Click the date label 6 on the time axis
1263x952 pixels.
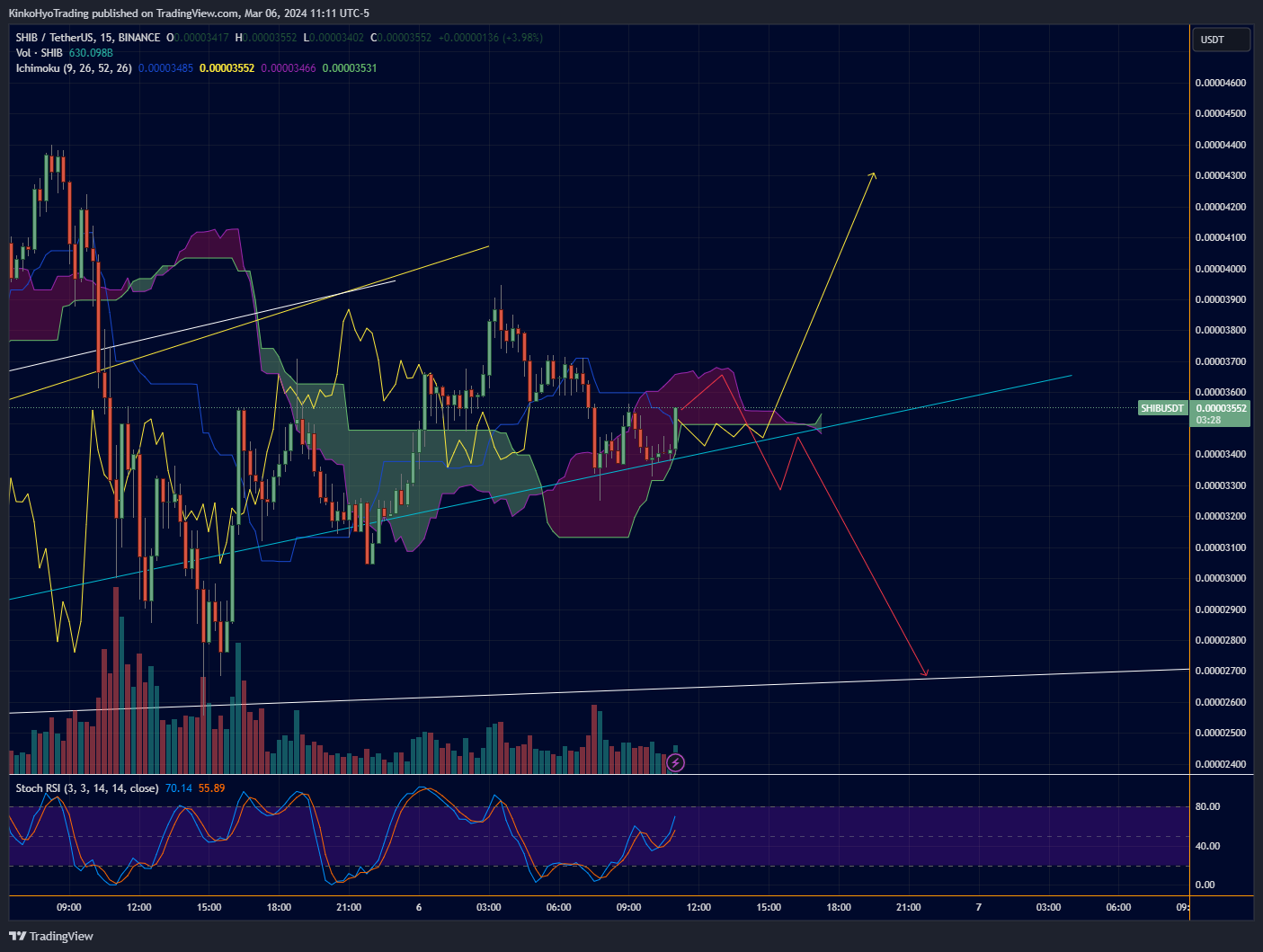click(x=419, y=907)
